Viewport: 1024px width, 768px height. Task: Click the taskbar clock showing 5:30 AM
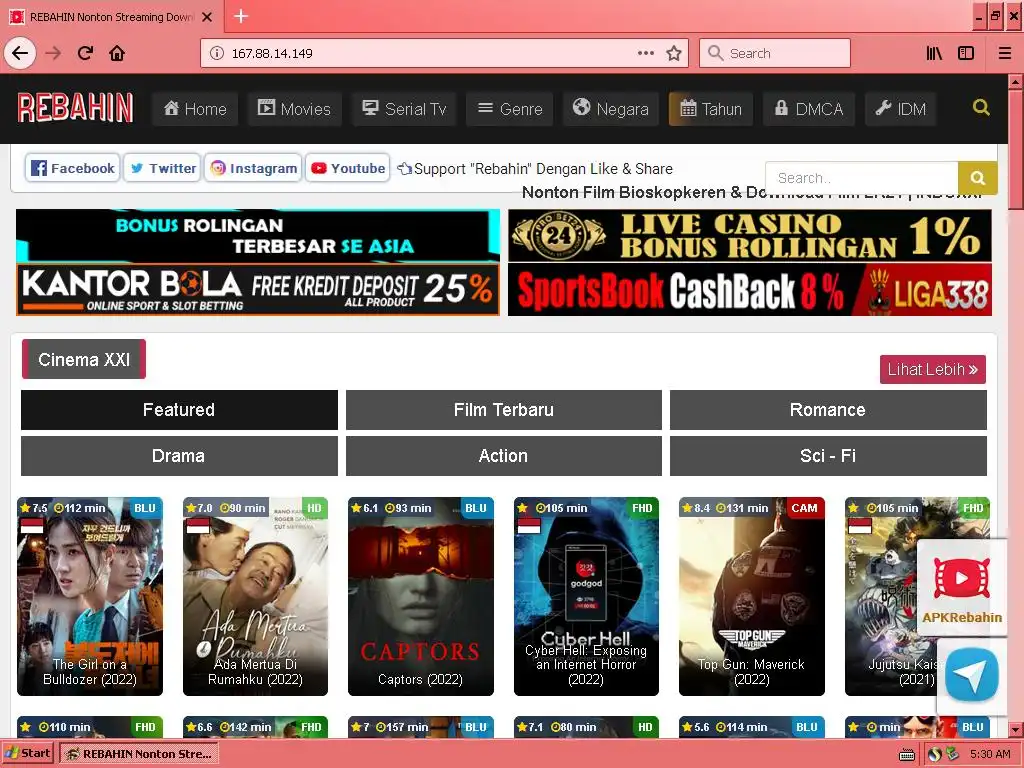990,754
